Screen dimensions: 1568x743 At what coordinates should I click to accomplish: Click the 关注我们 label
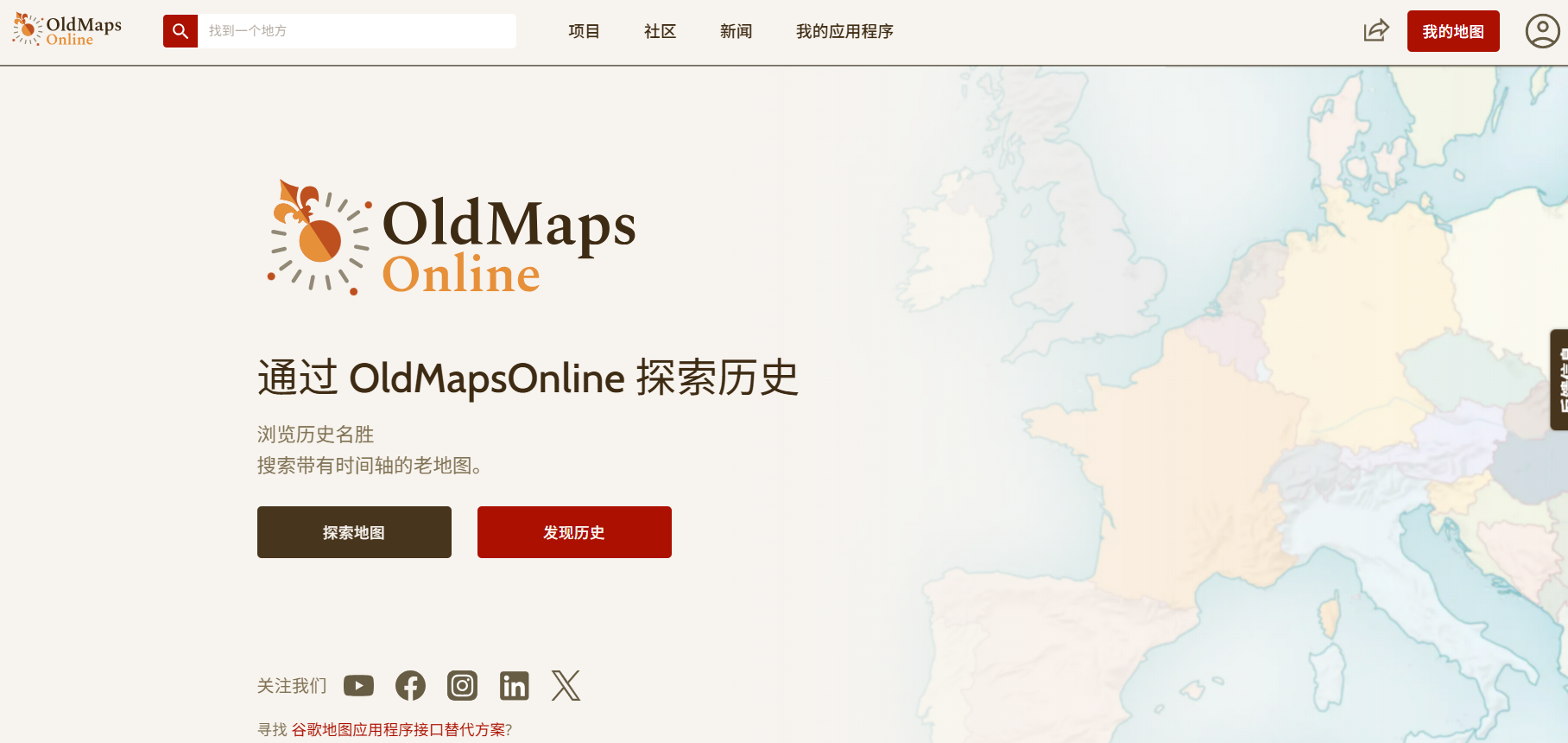point(292,686)
